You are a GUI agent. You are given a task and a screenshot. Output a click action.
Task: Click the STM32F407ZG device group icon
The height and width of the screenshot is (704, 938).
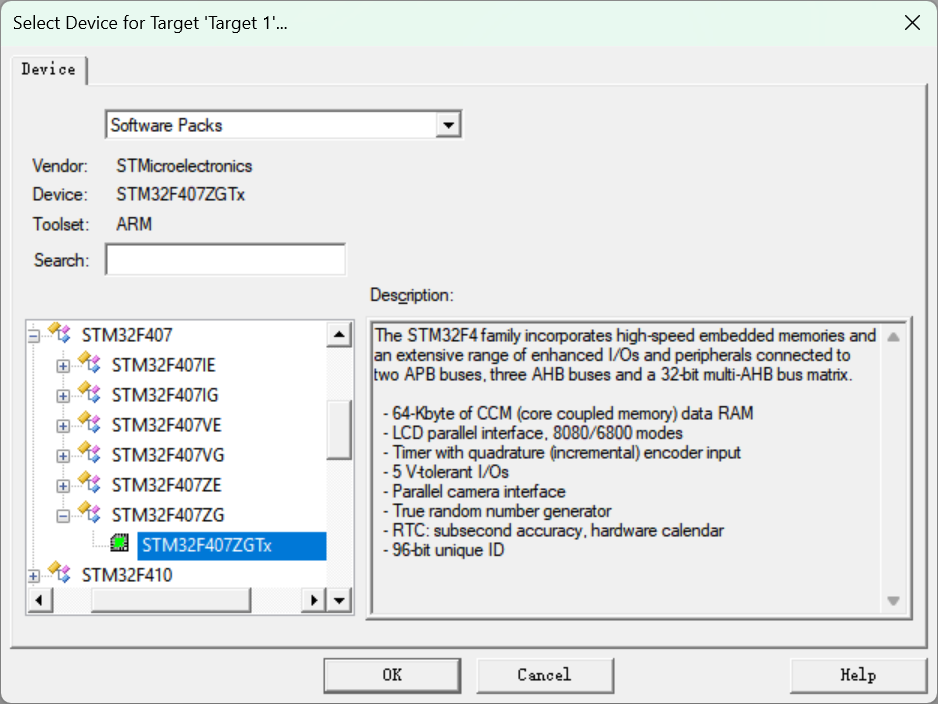[x=90, y=512]
